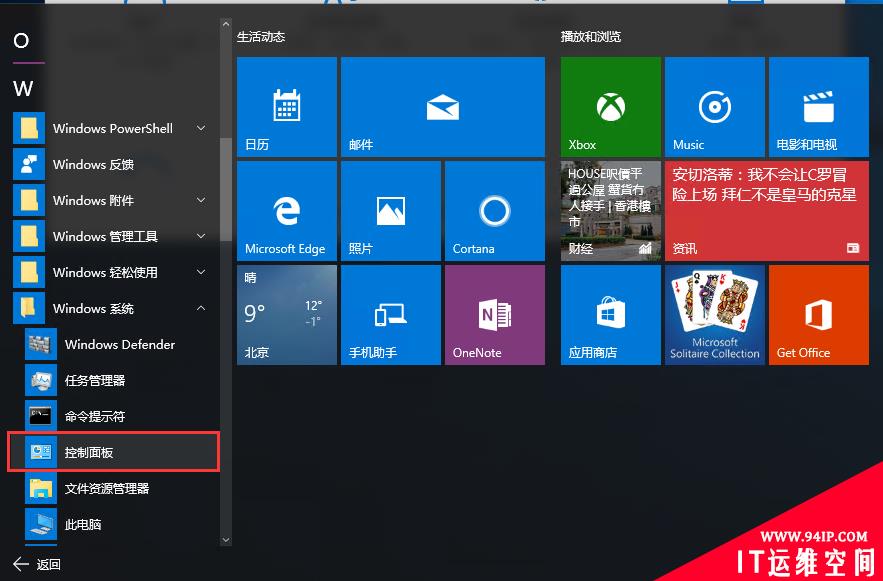
Task: Open the 照片 photos tile
Action: click(x=391, y=211)
